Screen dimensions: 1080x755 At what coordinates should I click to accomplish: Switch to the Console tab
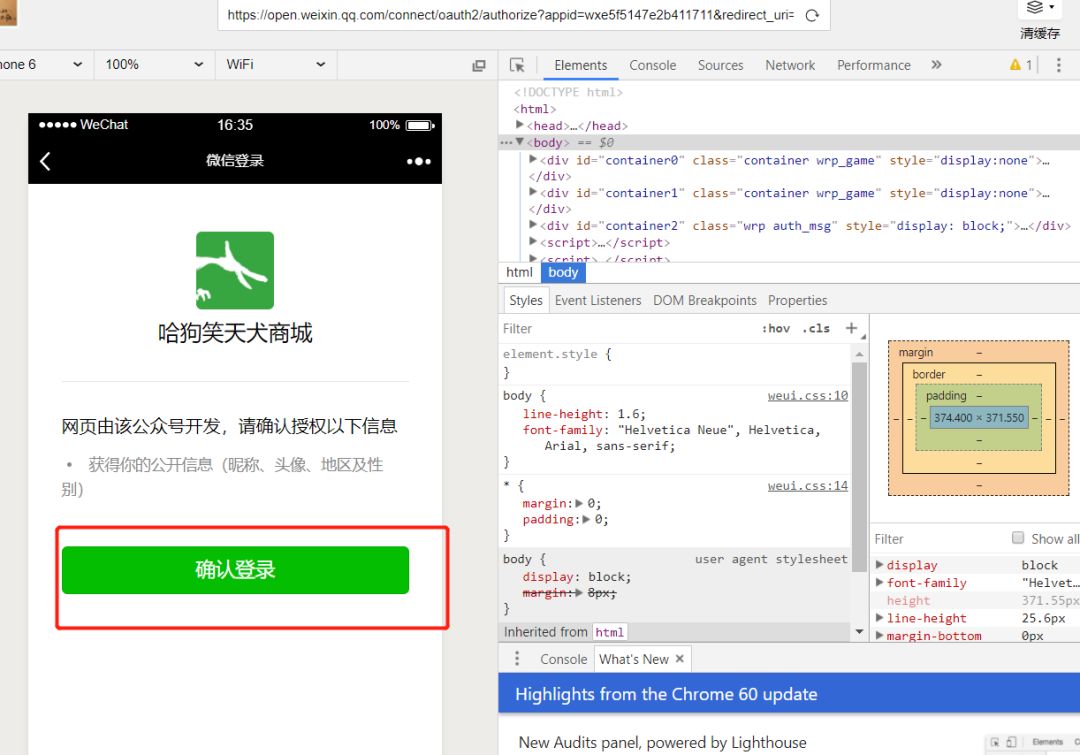coord(652,65)
